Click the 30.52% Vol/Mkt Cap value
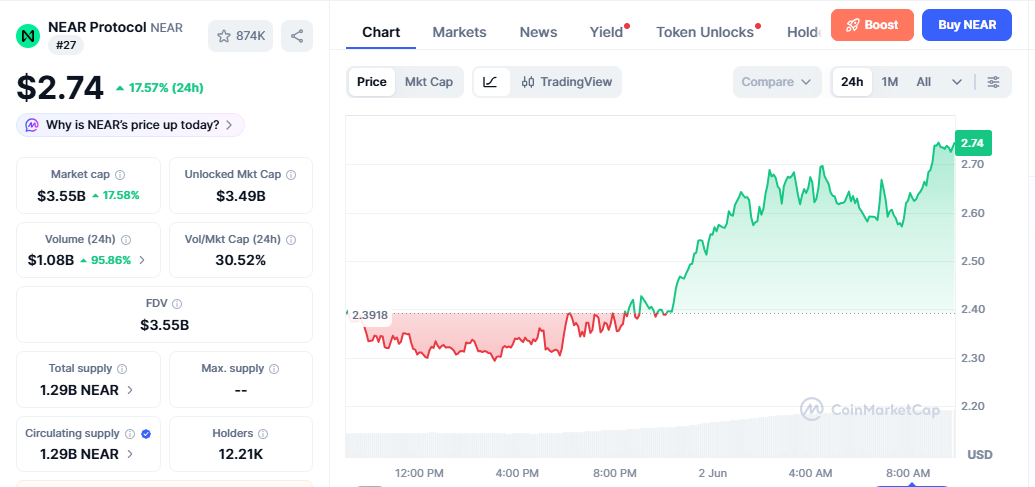The width and height of the screenshot is (1035, 487). [x=240, y=260]
